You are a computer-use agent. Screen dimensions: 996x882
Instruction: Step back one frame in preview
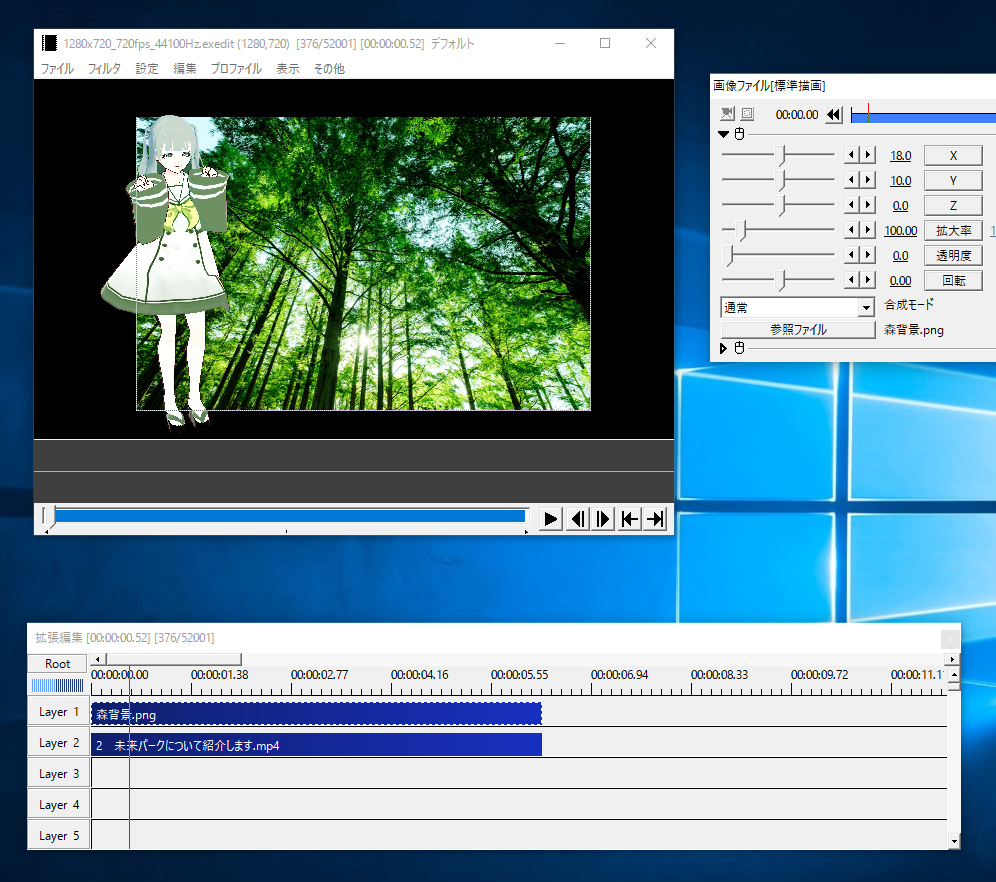(x=577, y=519)
